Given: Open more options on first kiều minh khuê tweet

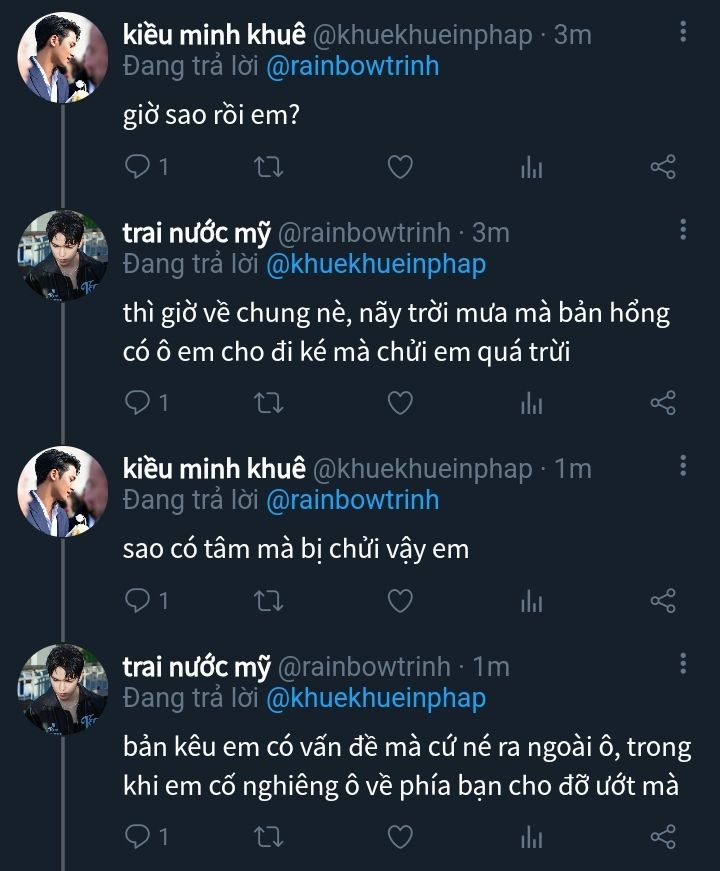Looking at the screenshot, I should tap(683, 31).
